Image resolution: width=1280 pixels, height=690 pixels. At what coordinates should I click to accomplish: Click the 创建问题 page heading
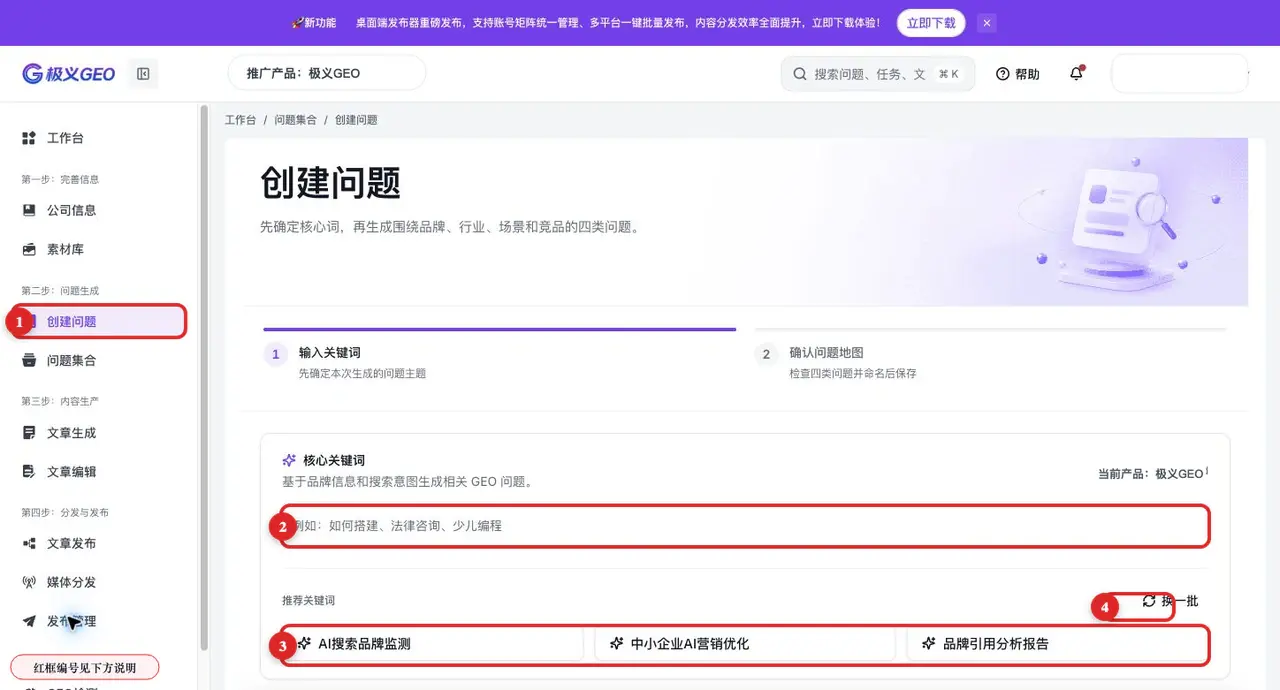(330, 183)
